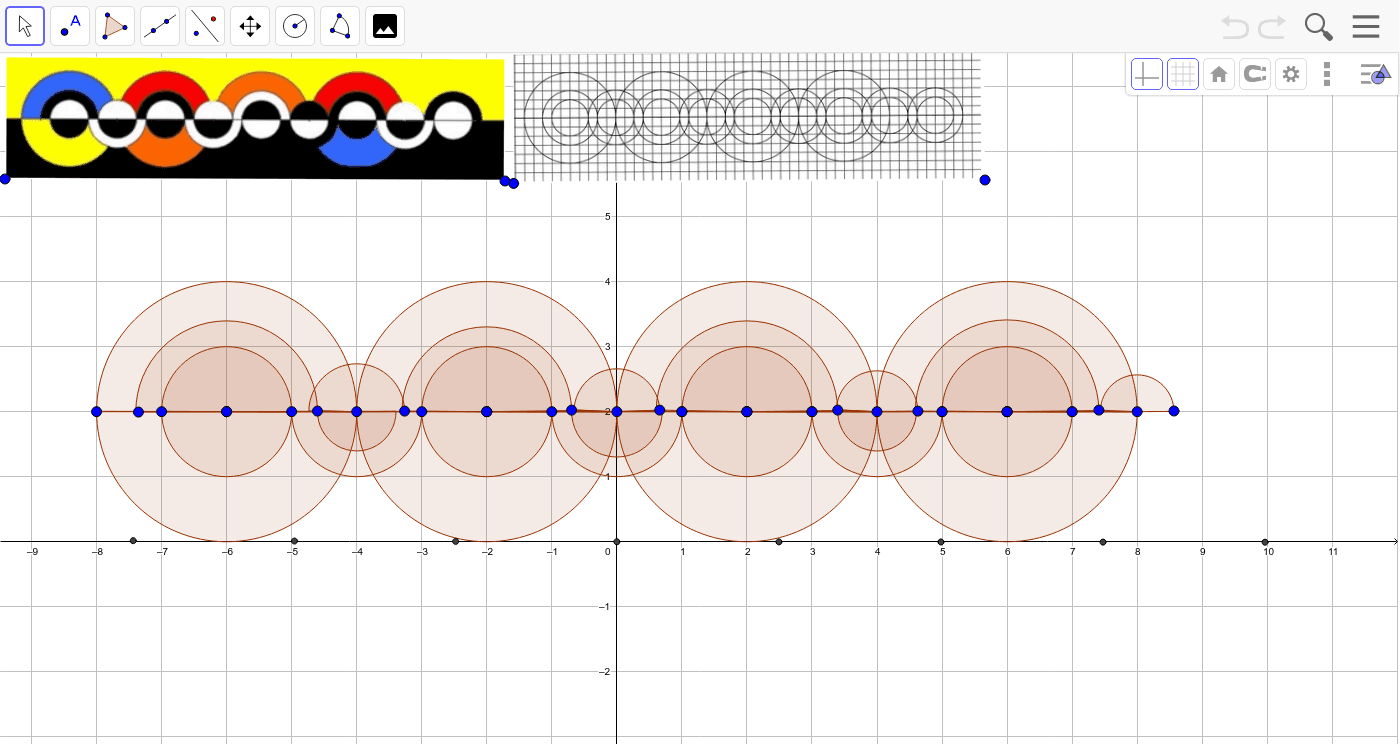Viewport: 1400px width, 746px height.
Task: Open the hamburger main menu
Action: (1366, 27)
